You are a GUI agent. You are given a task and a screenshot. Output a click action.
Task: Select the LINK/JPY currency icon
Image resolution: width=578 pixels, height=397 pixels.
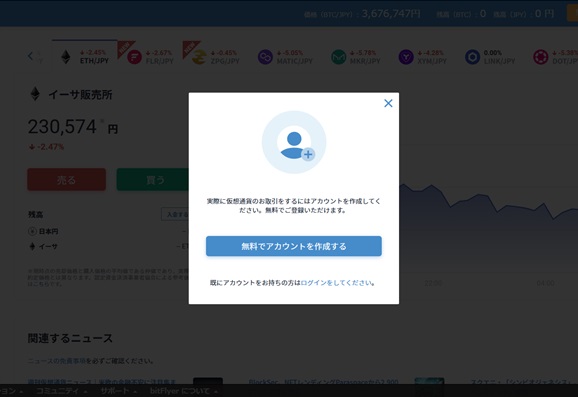[472, 57]
